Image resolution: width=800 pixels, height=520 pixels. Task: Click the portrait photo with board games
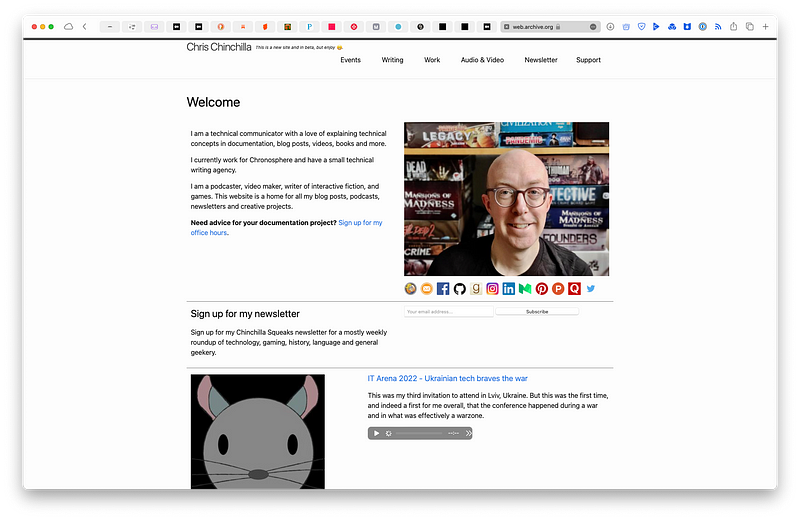[507, 199]
